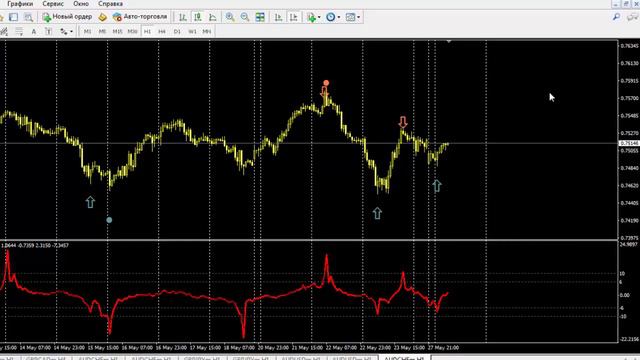Select the D1 timeframe
Image resolution: width=640 pixels, height=360 pixels.
point(177,31)
